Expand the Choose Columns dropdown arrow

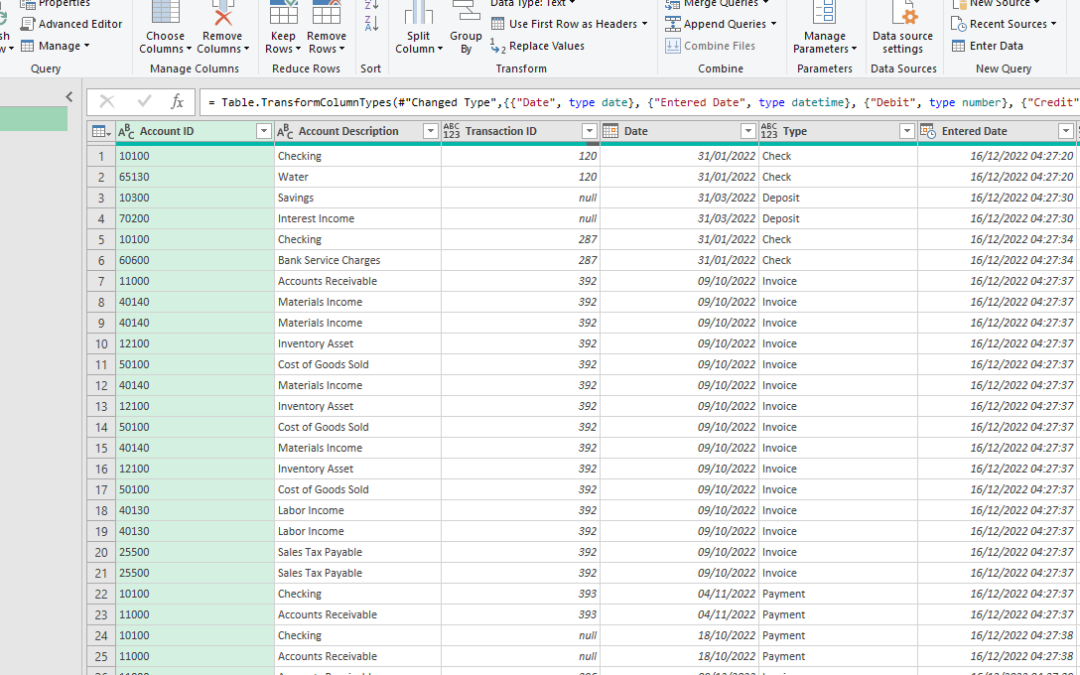189,49
